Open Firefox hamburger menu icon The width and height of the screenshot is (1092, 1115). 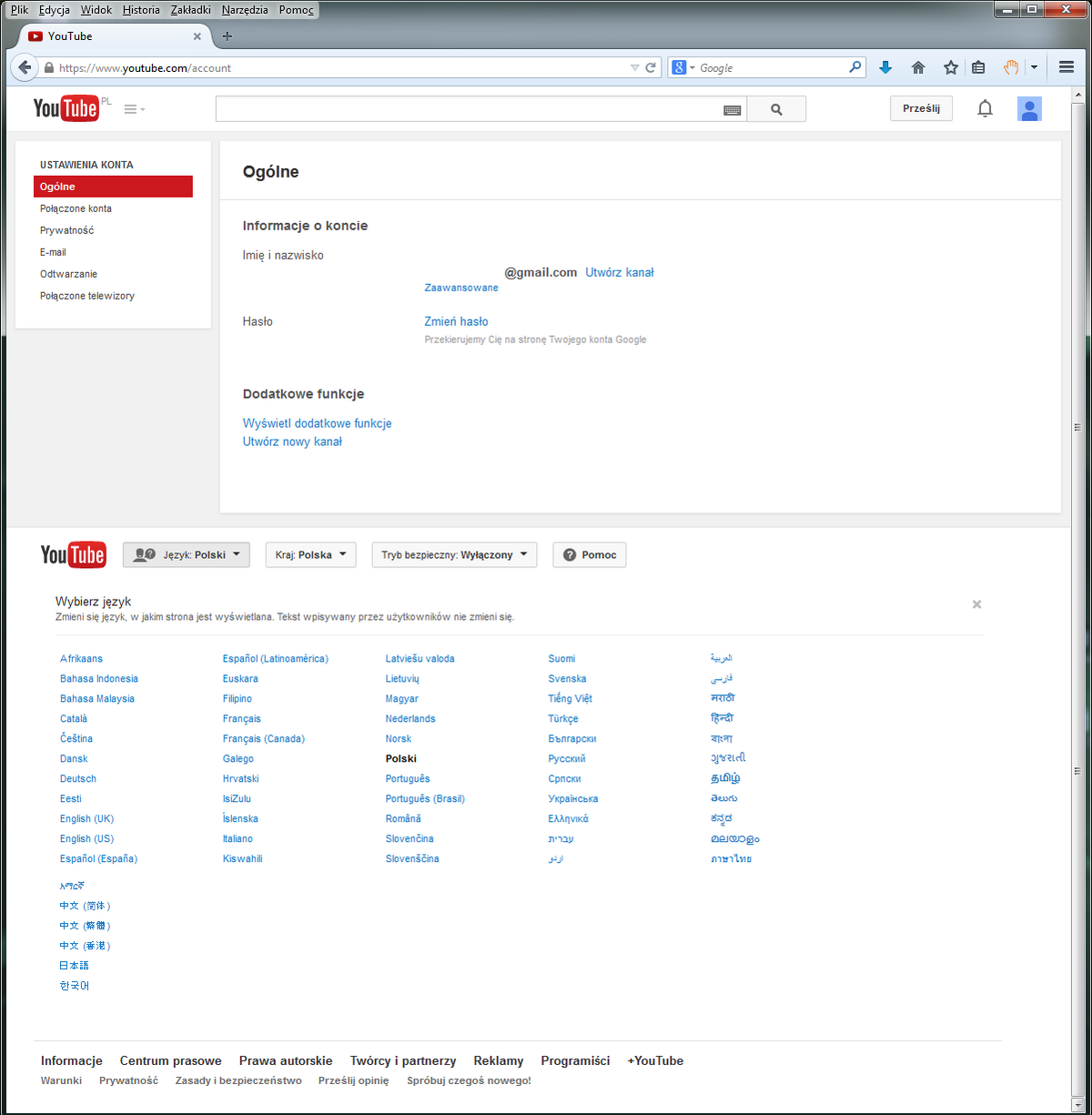pyautogui.click(x=1067, y=67)
